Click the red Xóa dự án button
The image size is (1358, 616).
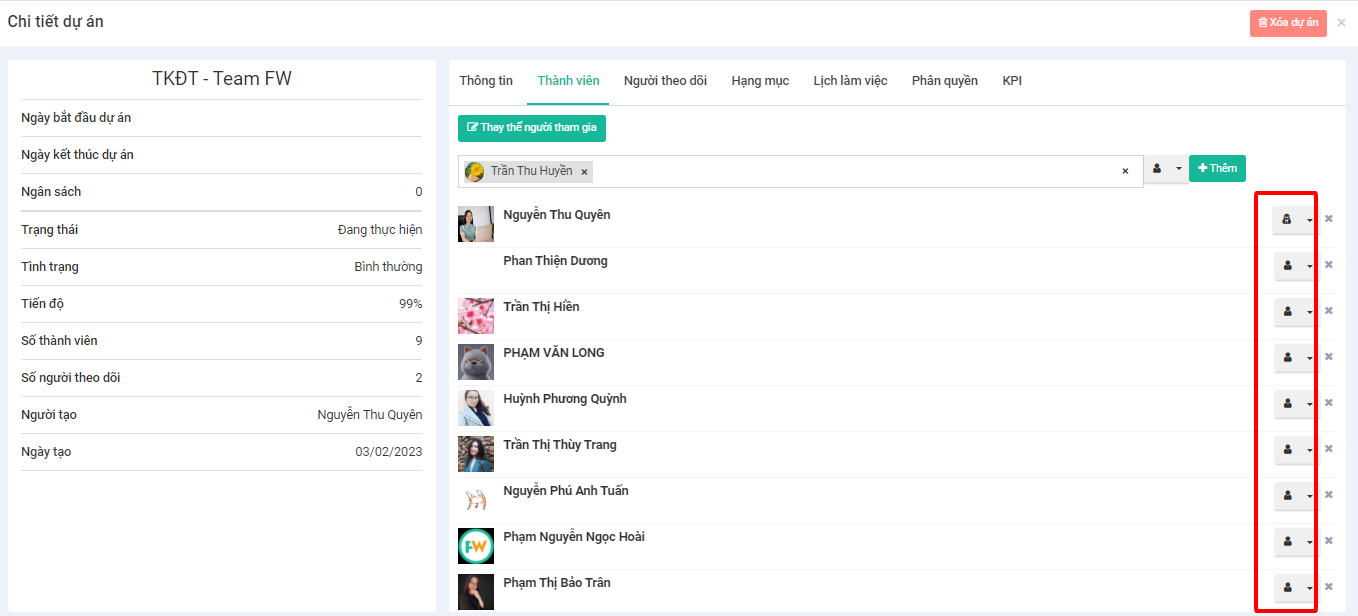tap(1288, 23)
